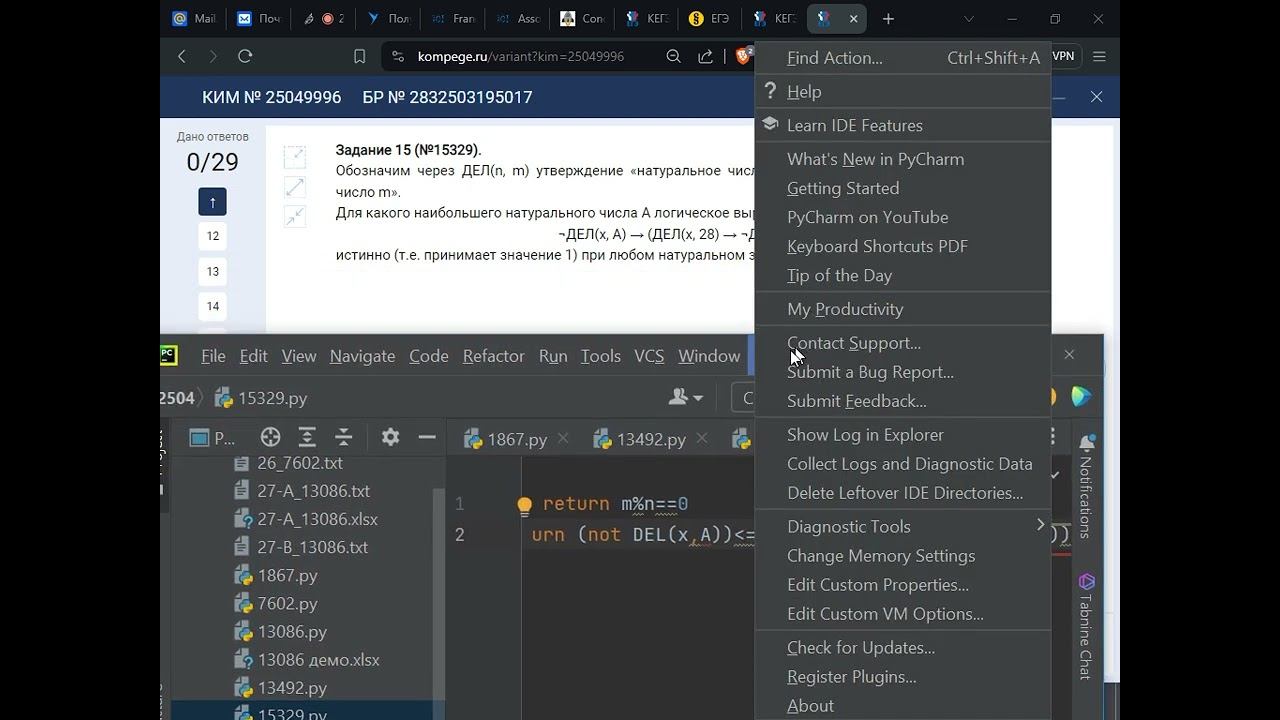Open the Edit menu
The width and height of the screenshot is (1280, 720).
coord(253,356)
